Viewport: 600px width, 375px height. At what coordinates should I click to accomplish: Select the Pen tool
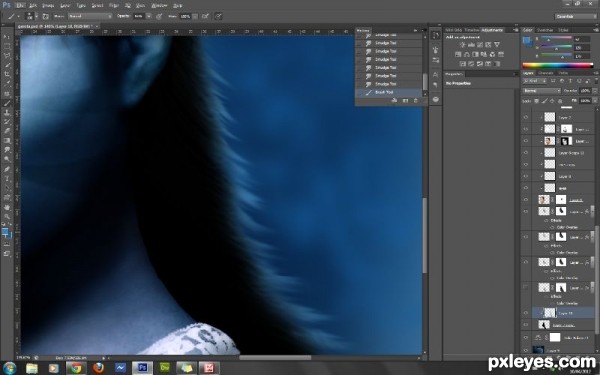pos(7,169)
